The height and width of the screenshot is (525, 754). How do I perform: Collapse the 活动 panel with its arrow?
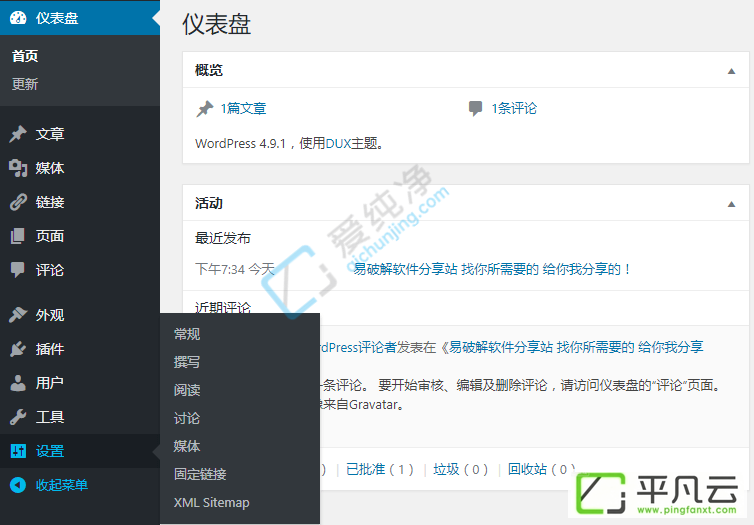pyautogui.click(x=731, y=204)
